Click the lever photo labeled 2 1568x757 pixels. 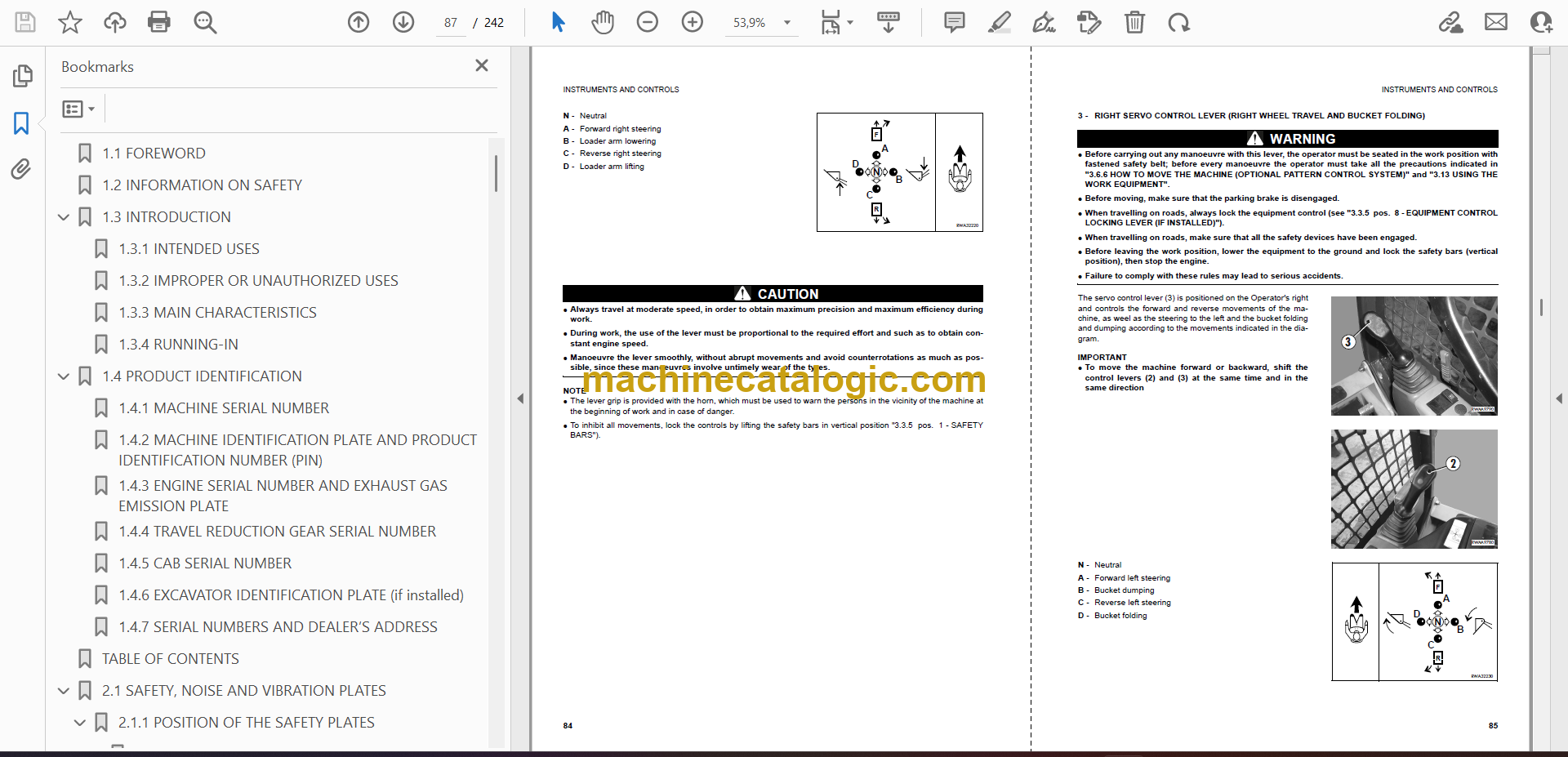pos(1414,488)
